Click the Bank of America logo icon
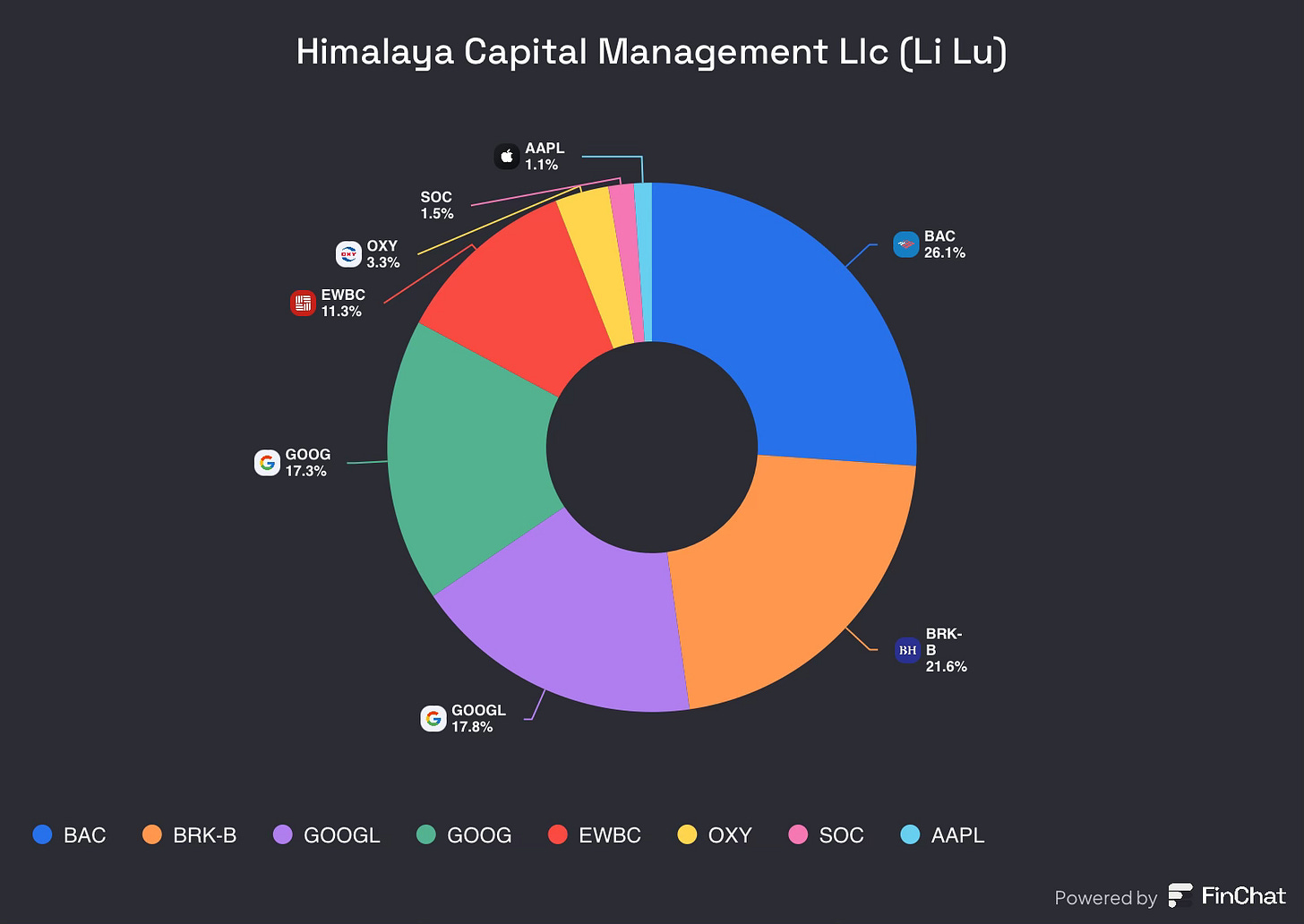 pos(906,244)
